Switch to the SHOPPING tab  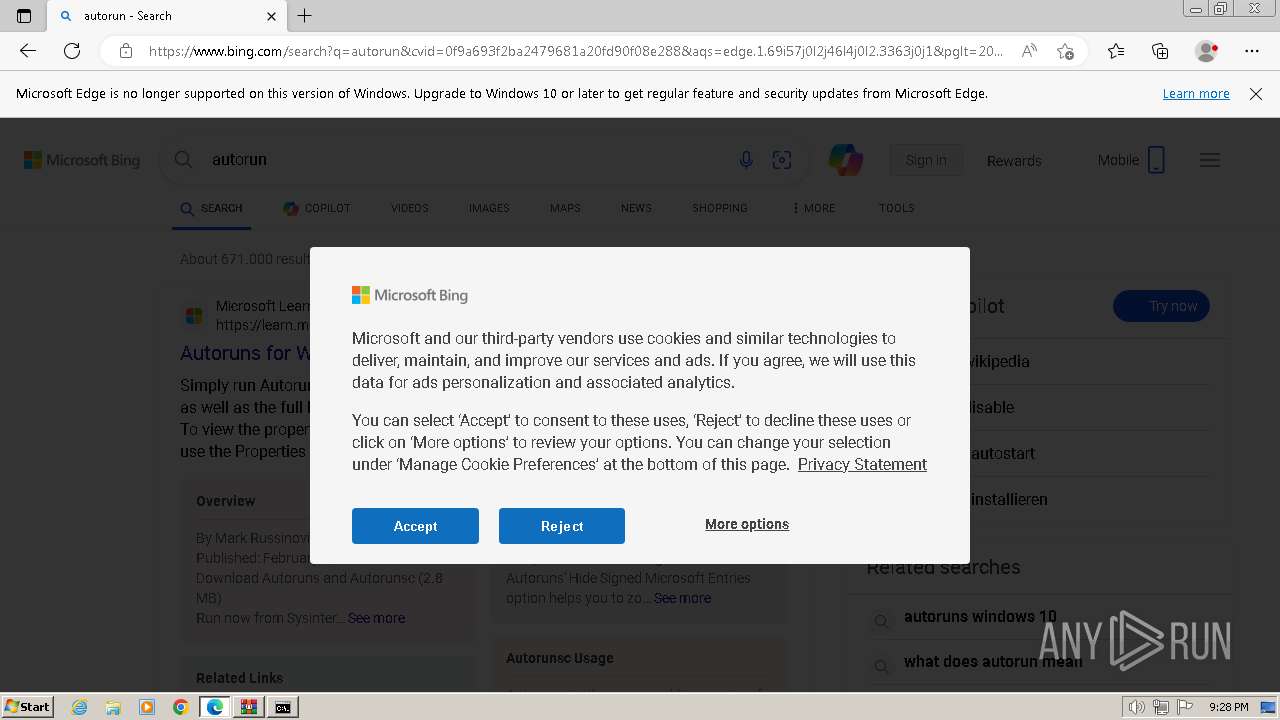(x=720, y=208)
